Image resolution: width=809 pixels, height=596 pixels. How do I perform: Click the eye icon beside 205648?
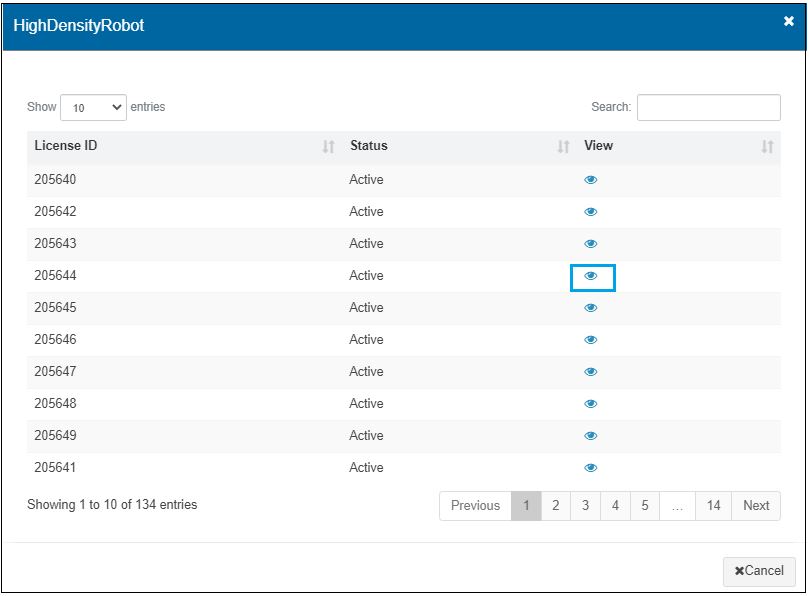point(591,403)
